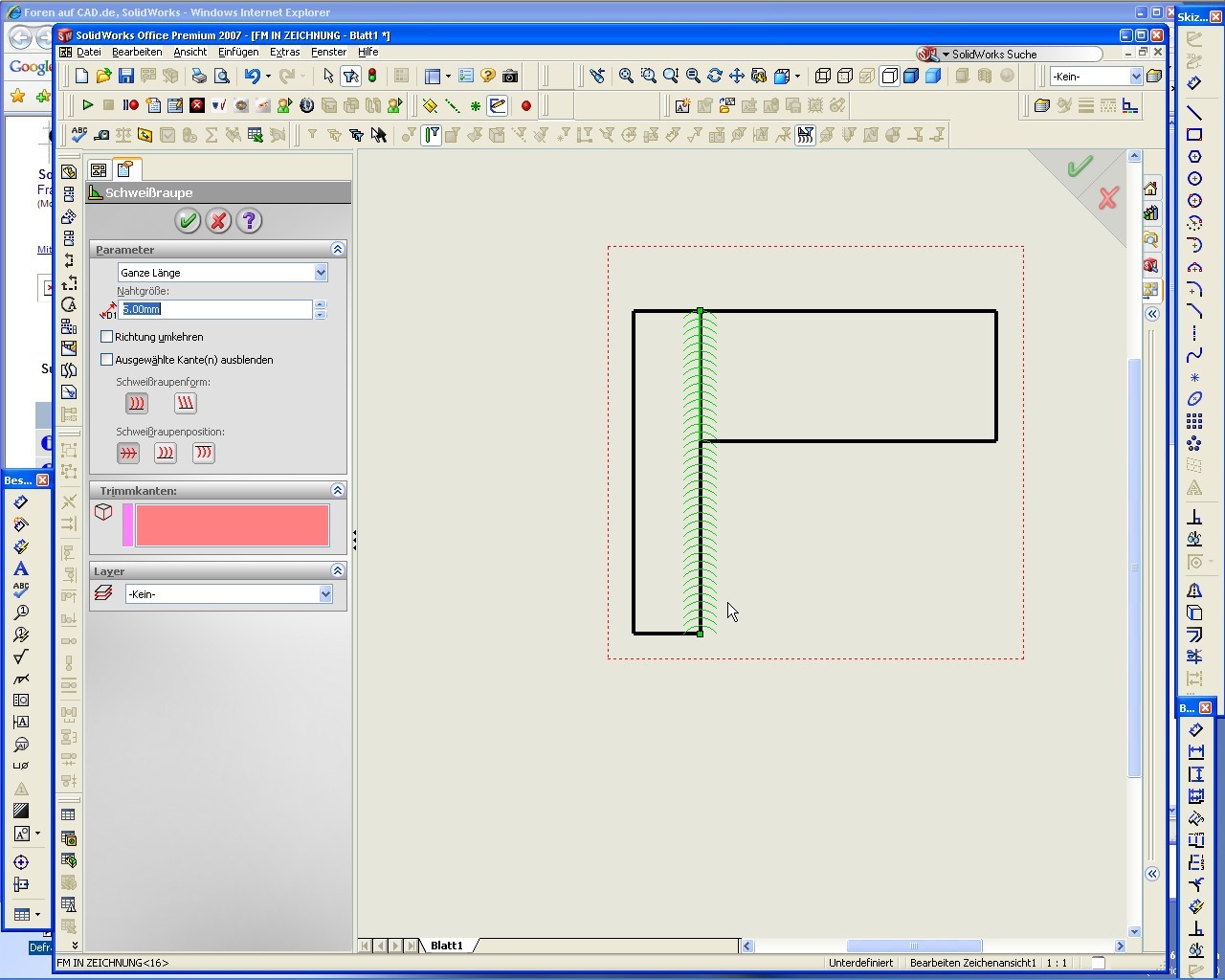Select the third Schweißraupenposition option
The image size is (1225, 980).
tap(203, 453)
